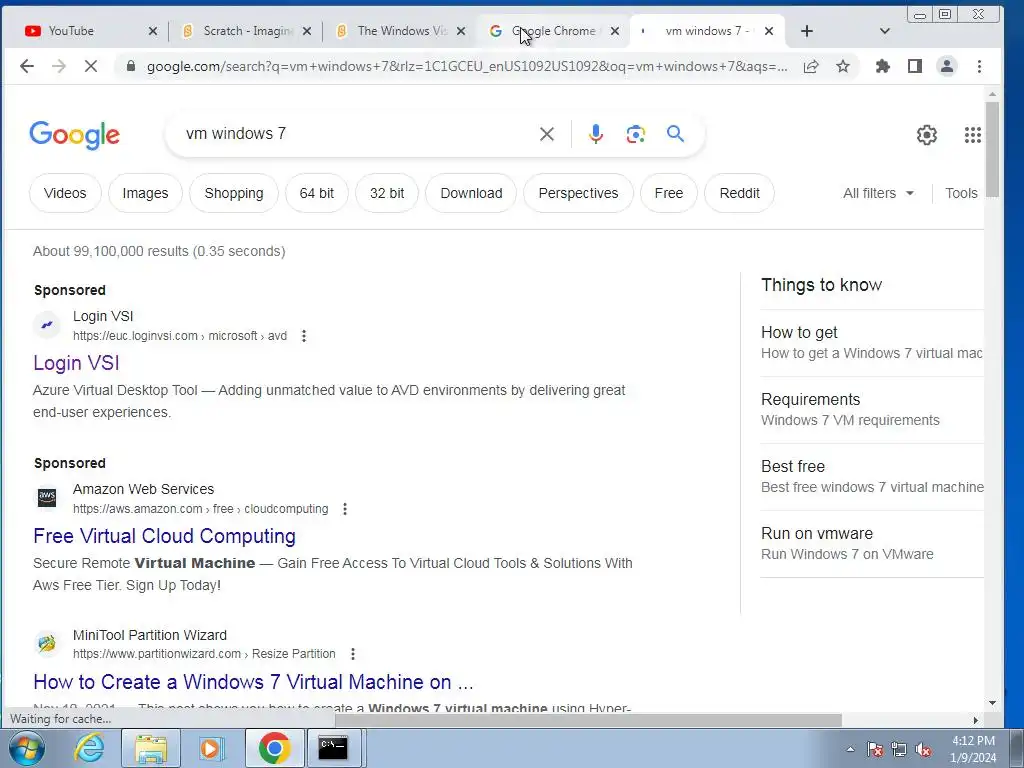The width and height of the screenshot is (1024, 768).
Task: Open MiniTool Partition Wizard result options menu
Action: pos(353,654)
